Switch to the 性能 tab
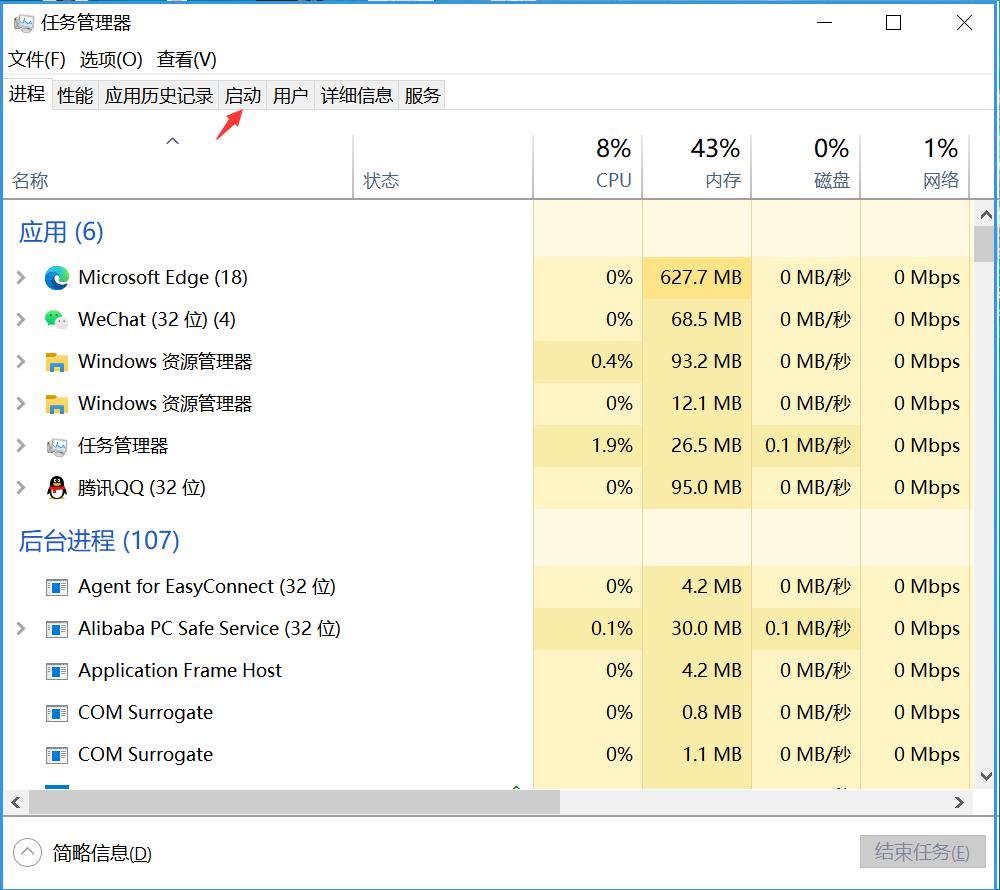This screenshot has width=1000, height=890. pos(74,95)
